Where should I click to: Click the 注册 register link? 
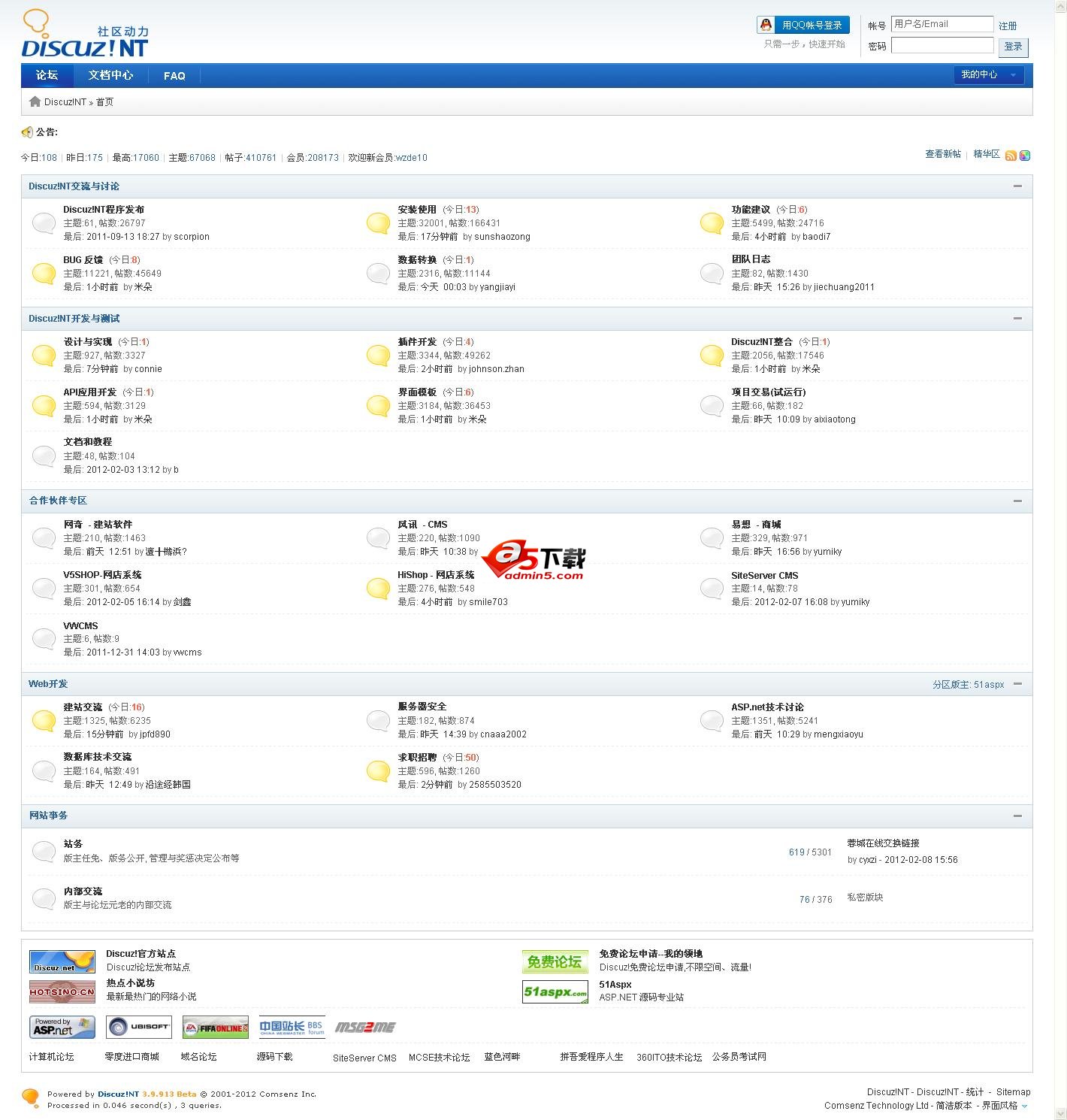[x=1008, y=26]
